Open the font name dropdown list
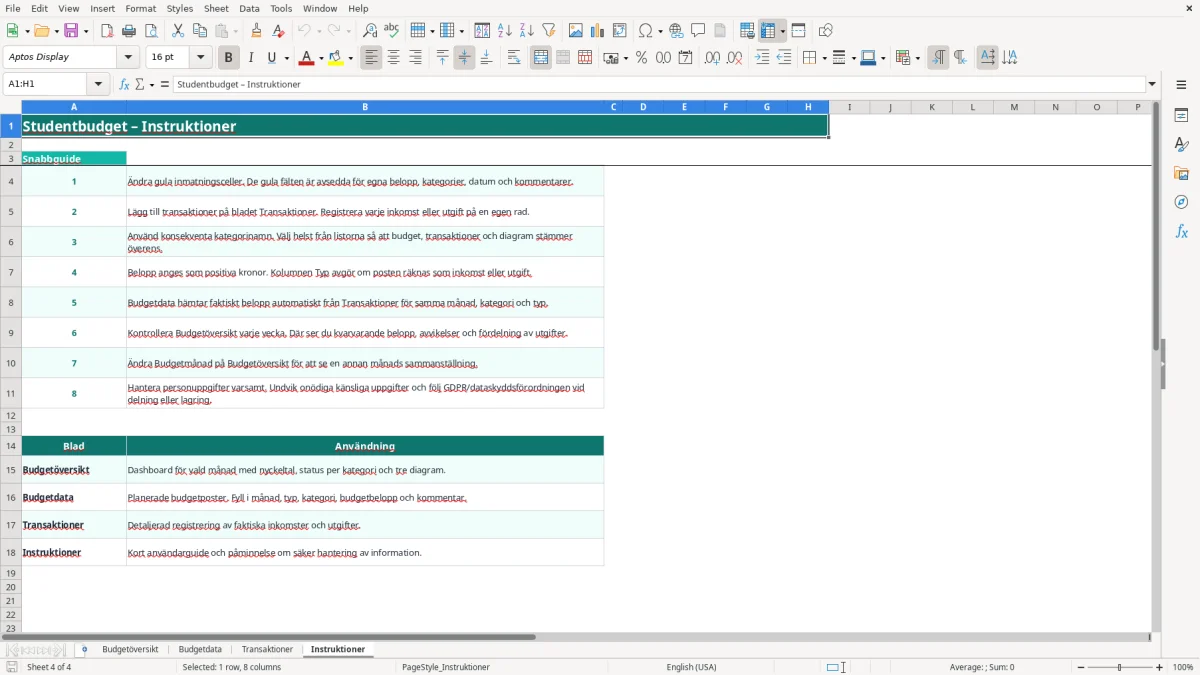The image size is (1200, 675). [x=127, y=58]
